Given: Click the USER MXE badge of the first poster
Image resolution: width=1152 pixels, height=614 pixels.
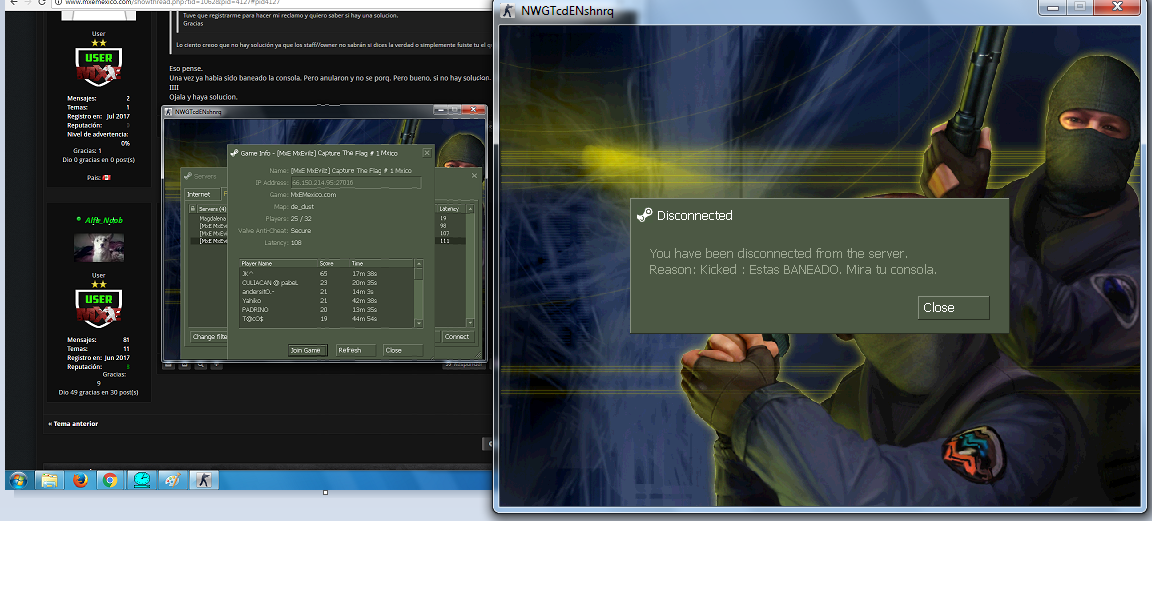Looking at the screenshot, I should coord(98,67).
